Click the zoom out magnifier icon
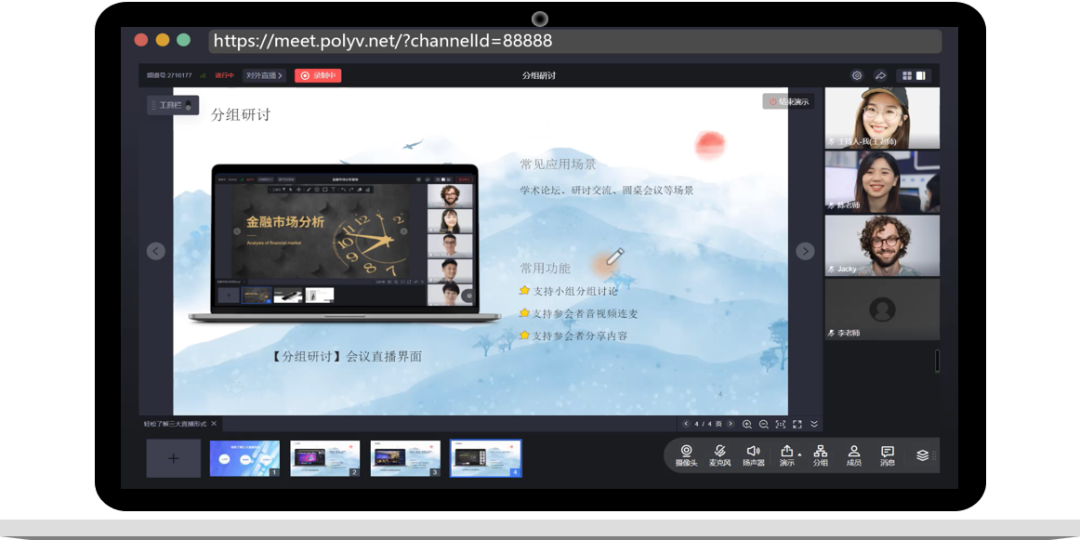The image size is (1080, 540). pyautogui.click(x=763, y=424)
